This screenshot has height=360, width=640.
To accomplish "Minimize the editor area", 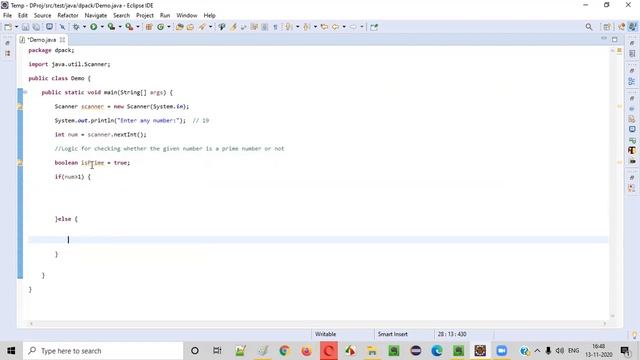I will (604, 39).
